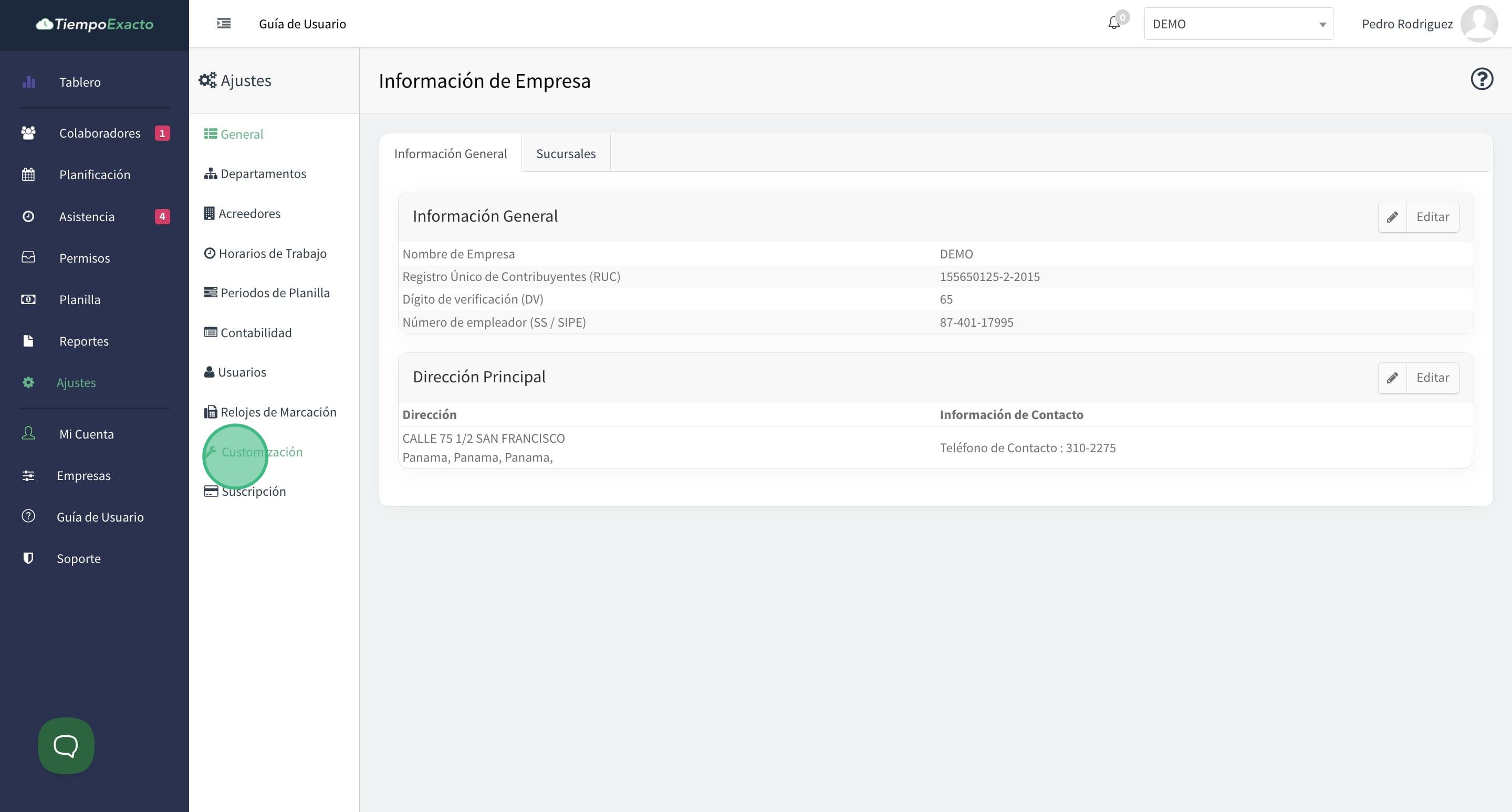Click pencil icon in Dirección Principal
1512x812 pixels.
point(1392,378)
